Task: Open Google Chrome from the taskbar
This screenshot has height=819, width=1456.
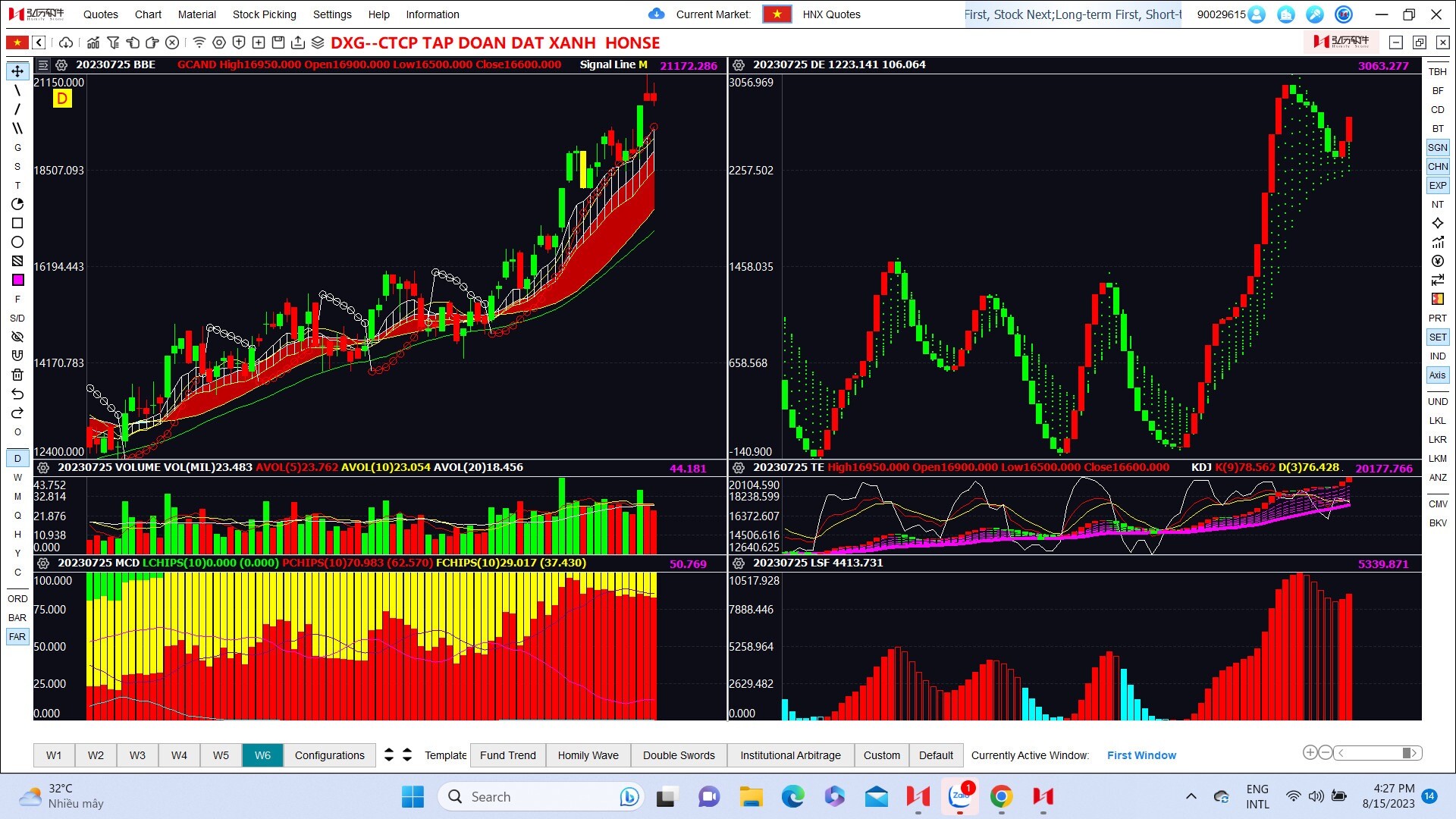Action: point(1001,797)
